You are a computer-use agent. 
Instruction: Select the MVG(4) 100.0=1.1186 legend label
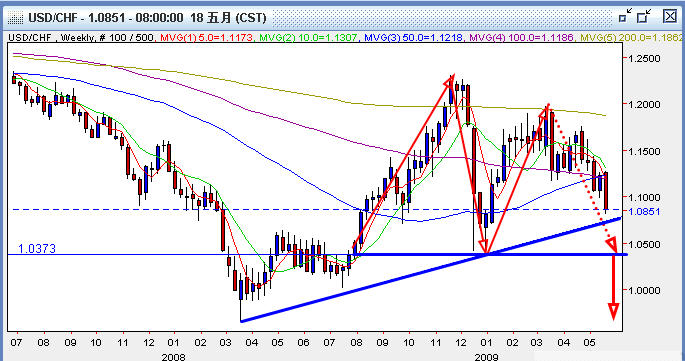coord(521,38)
